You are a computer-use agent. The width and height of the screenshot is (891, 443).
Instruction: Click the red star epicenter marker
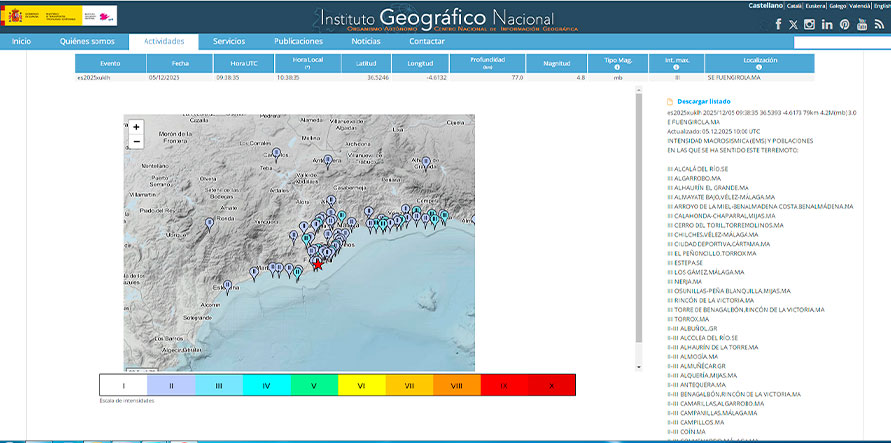coord(319,264)
